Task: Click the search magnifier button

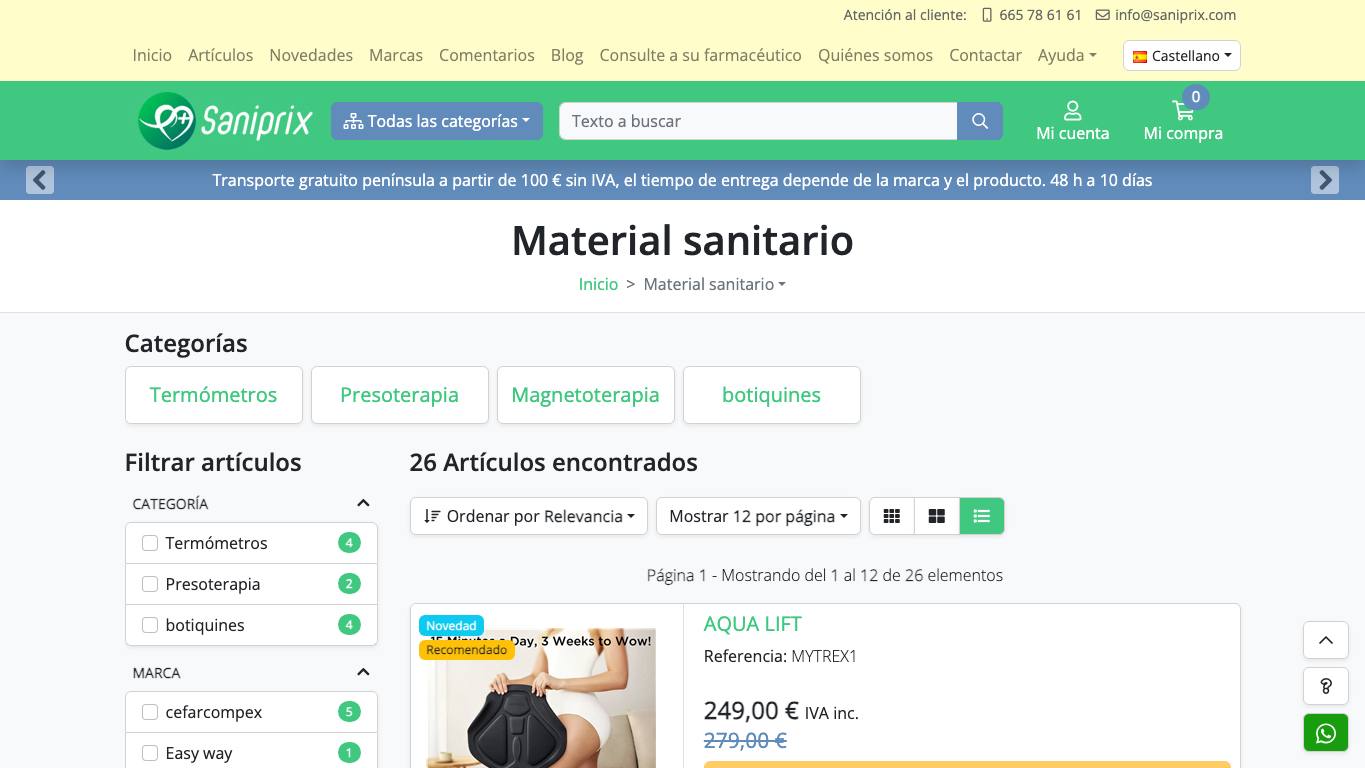Action: 980,121
